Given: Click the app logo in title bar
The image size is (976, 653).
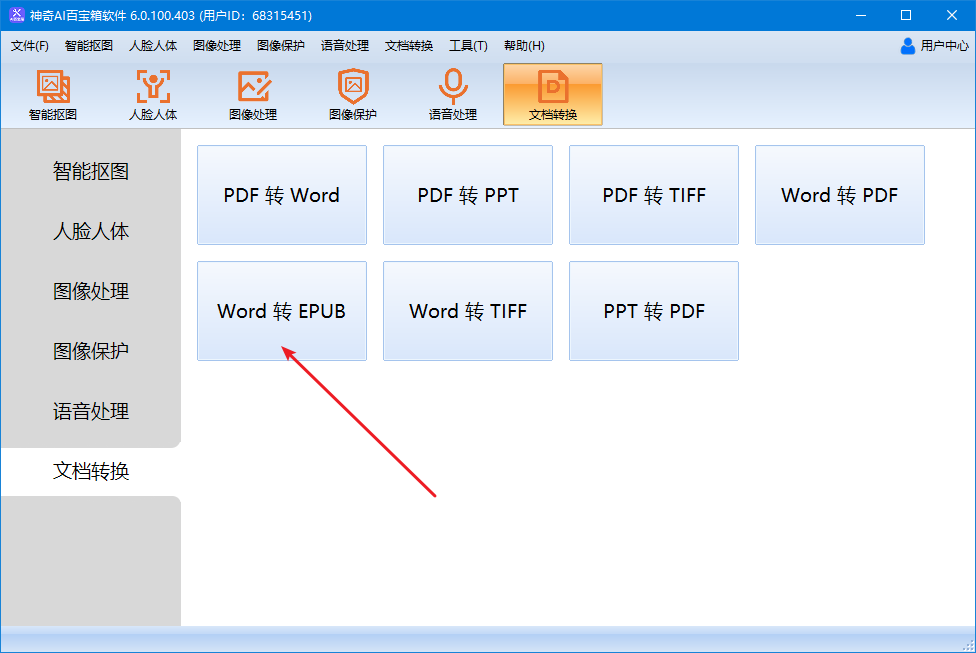Looking at the screenshot, I should click(x=17, y=15).
